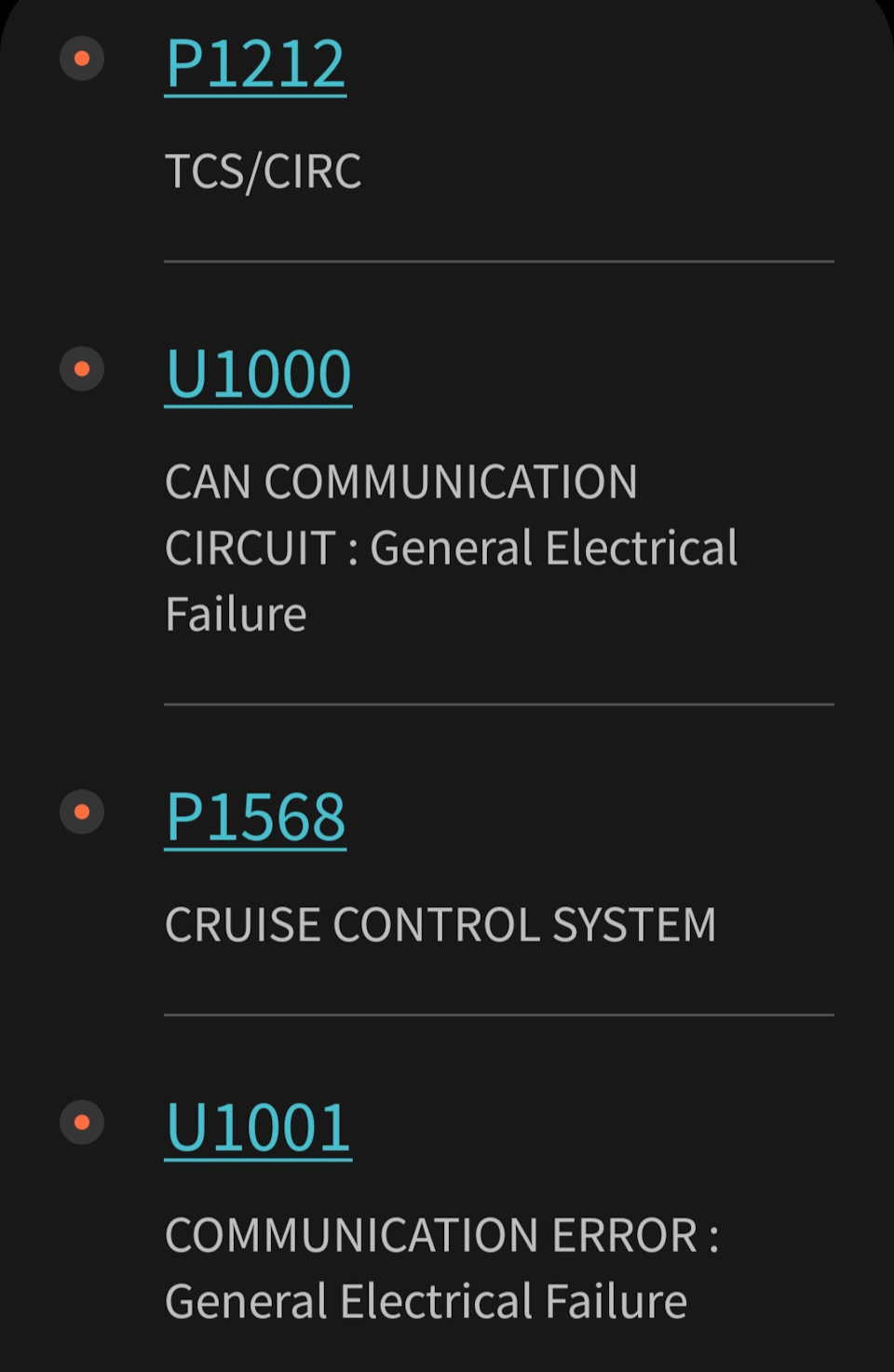Open the P1212 fault code link

255,63
